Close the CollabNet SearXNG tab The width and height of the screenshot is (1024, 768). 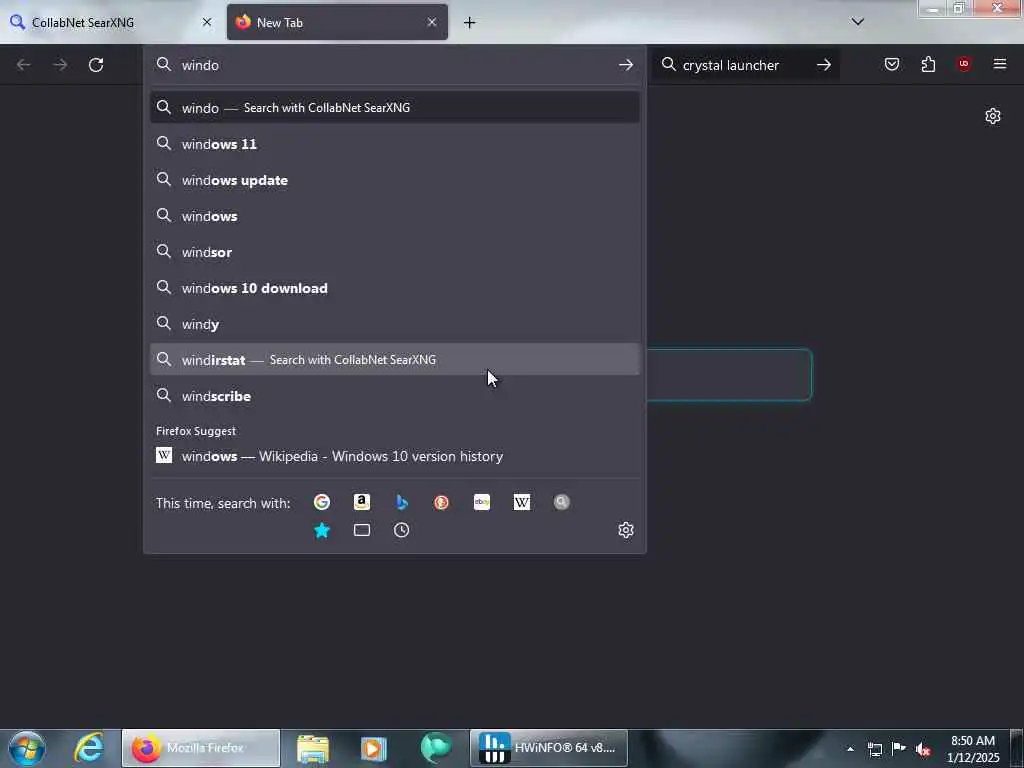[x=207, y=22]
